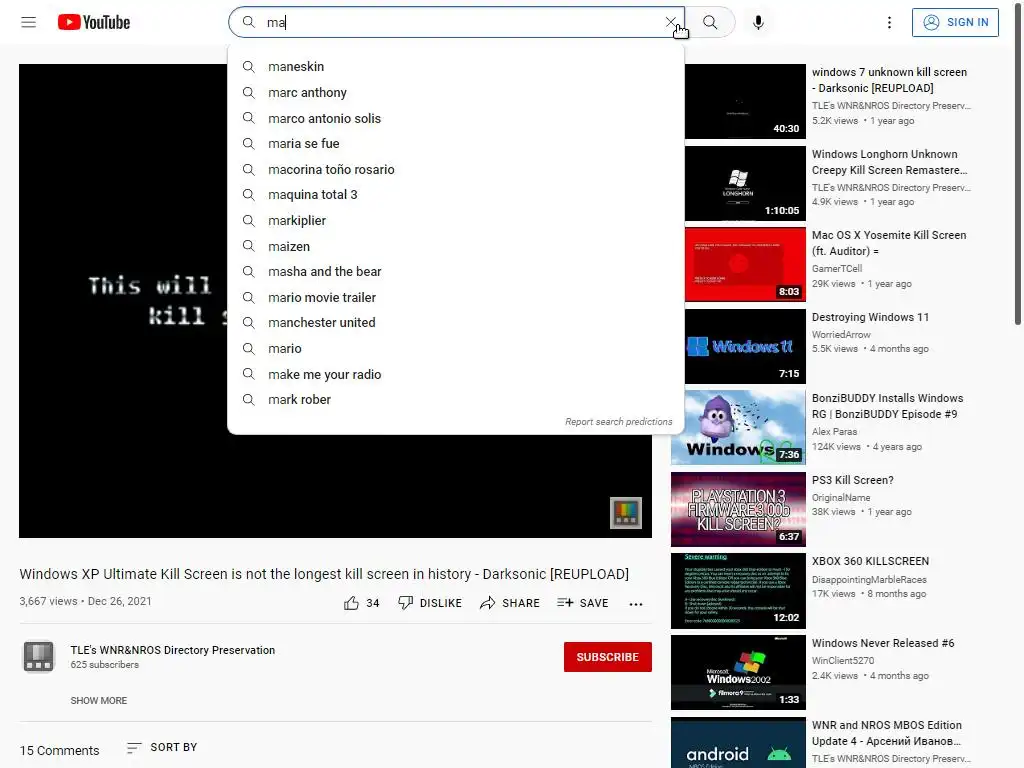Select 'masha and the bear' prediction
The image size is (1024, 768).
point(456,272)
